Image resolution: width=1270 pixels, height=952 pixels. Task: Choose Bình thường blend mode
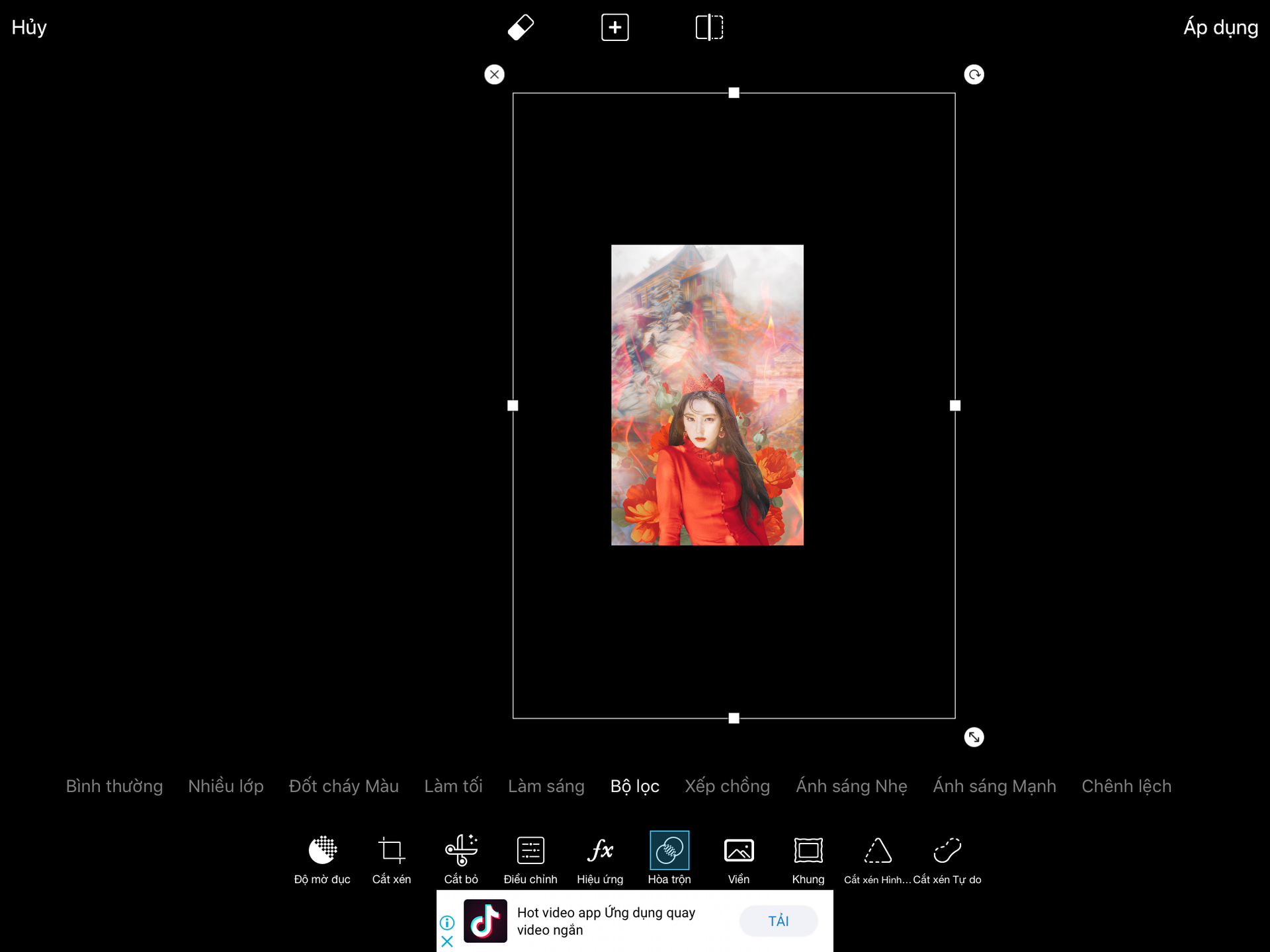tap(114, 786)
